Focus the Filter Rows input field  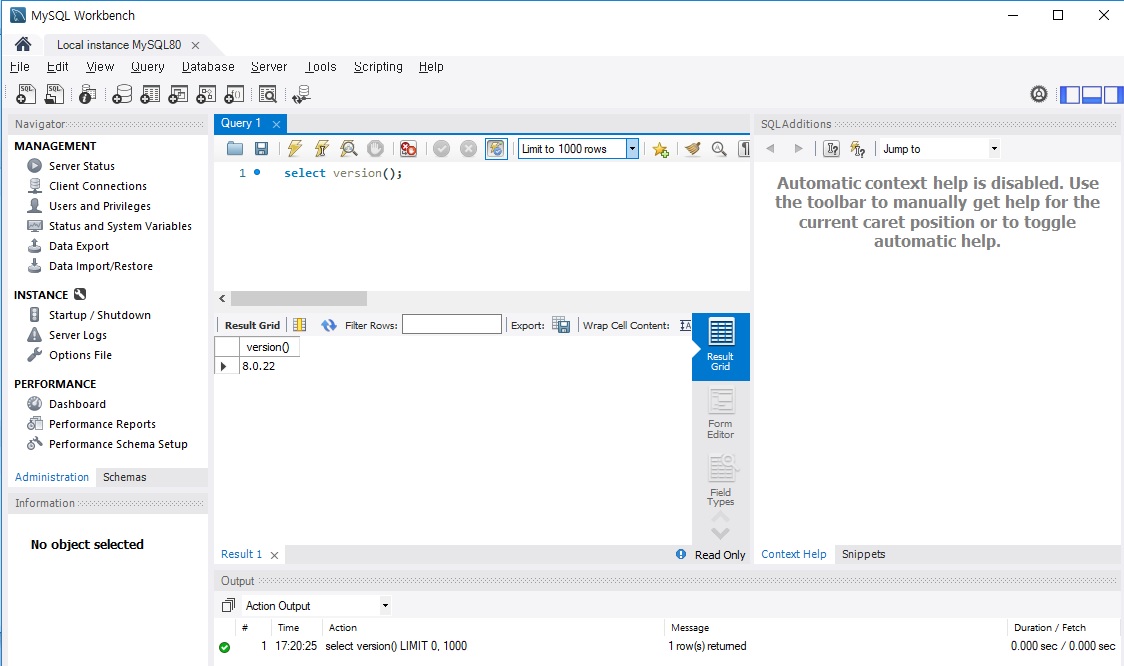pos(452,325)
